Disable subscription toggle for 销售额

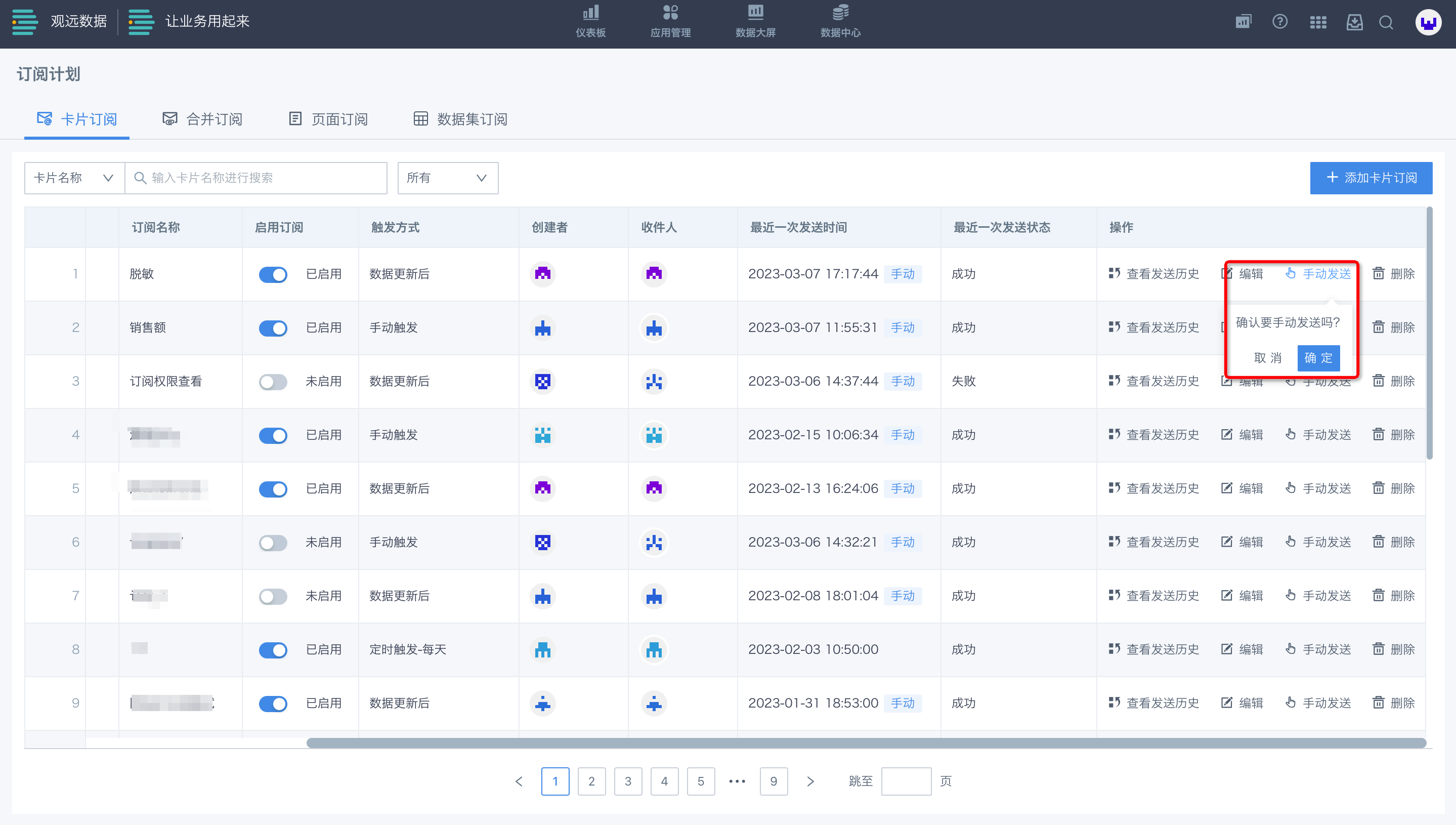point(273,328)
